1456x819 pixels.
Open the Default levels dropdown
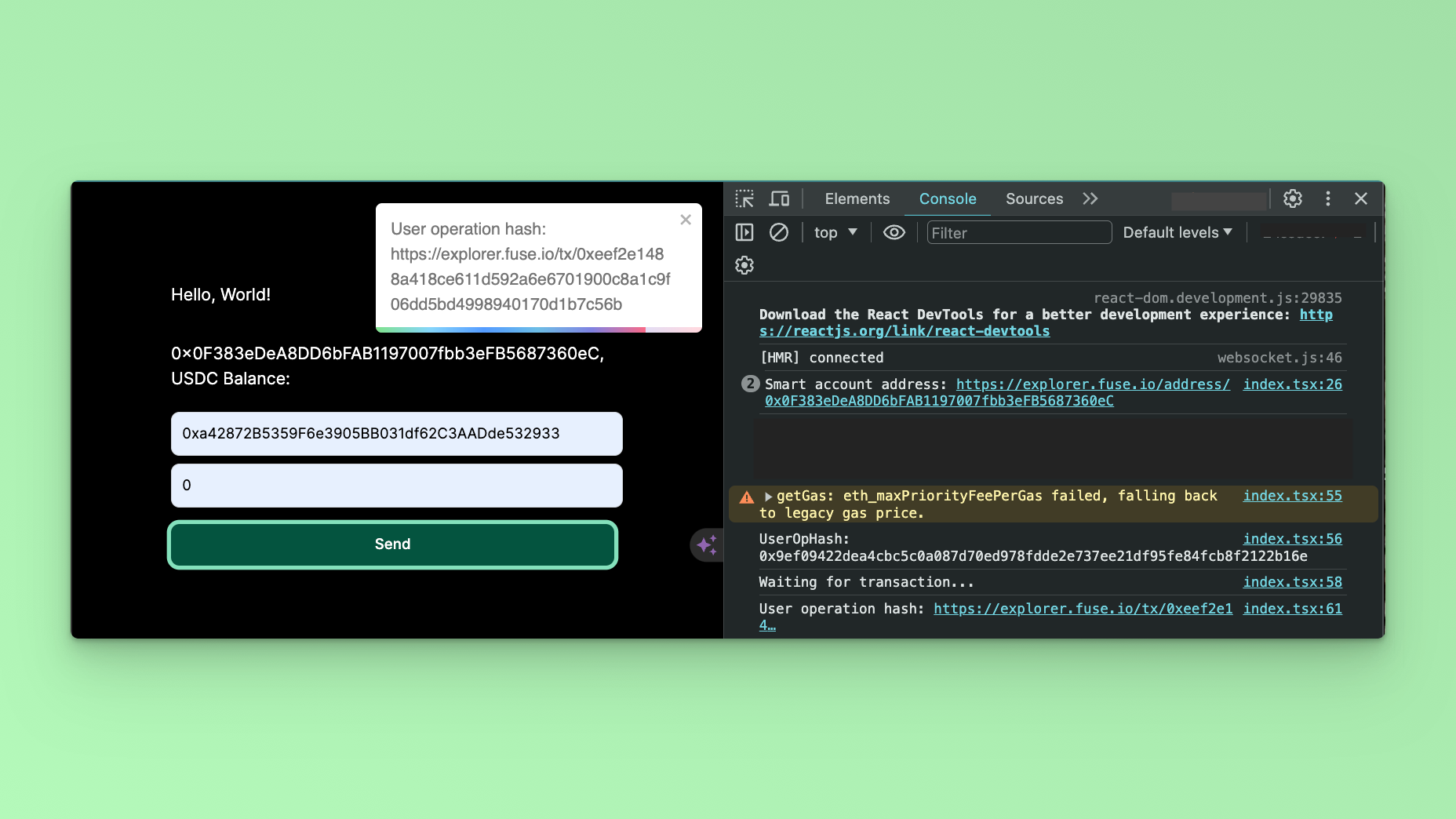[1178, 233]
